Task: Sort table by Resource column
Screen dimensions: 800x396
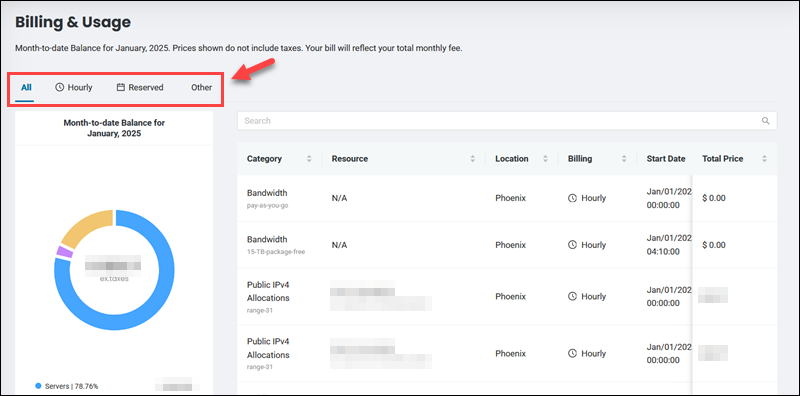Action: [x=472, y=159]
